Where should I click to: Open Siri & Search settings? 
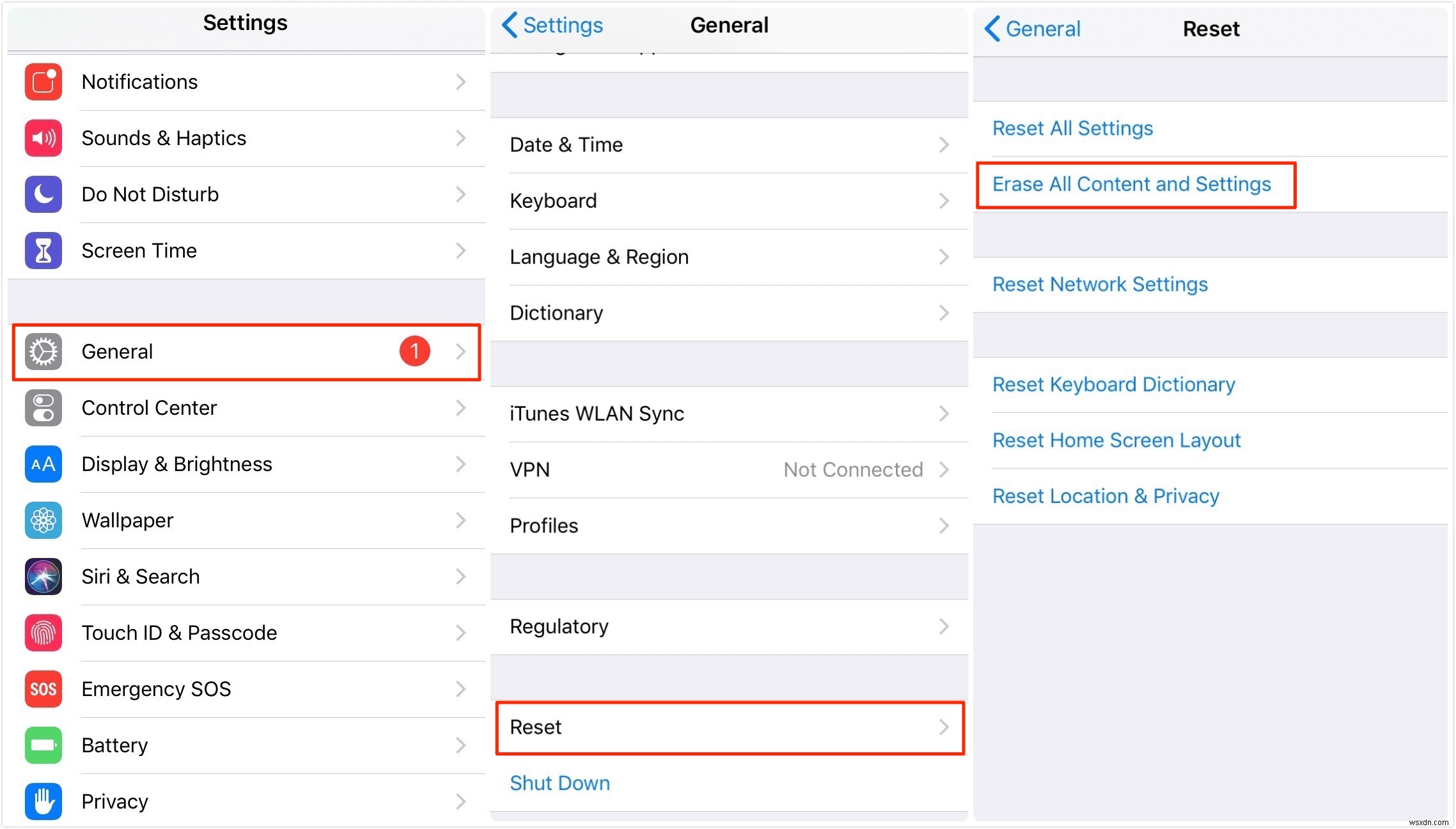(245, 576)
